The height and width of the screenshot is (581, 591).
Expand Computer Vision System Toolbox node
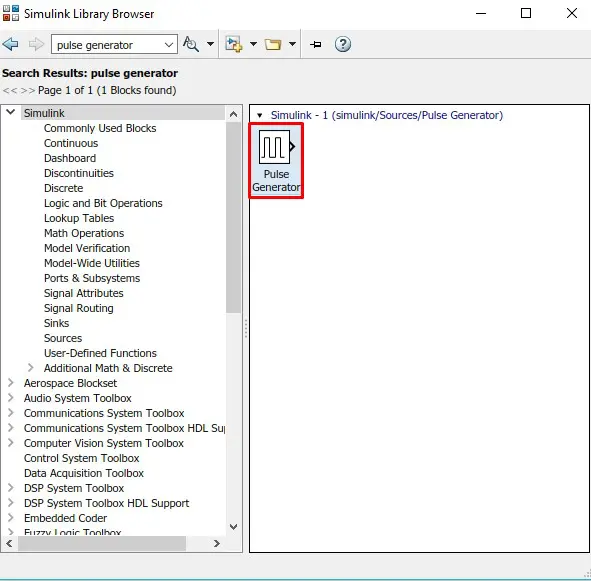(x=11, y=443)
